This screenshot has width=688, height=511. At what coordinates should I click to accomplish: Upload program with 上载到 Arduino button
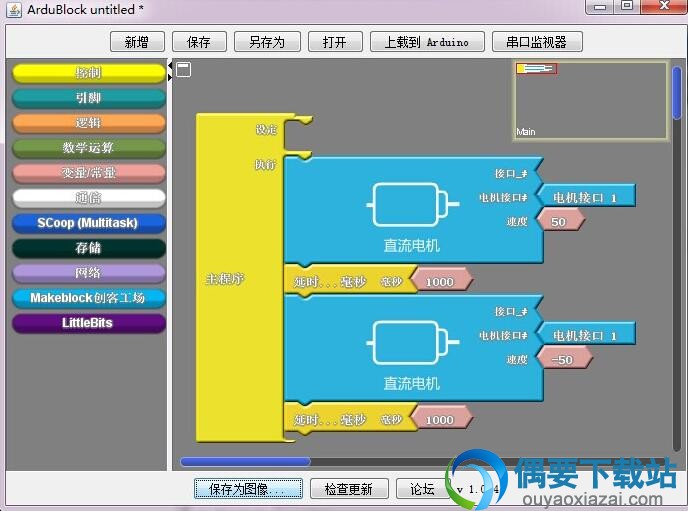(x=427, y=42)
